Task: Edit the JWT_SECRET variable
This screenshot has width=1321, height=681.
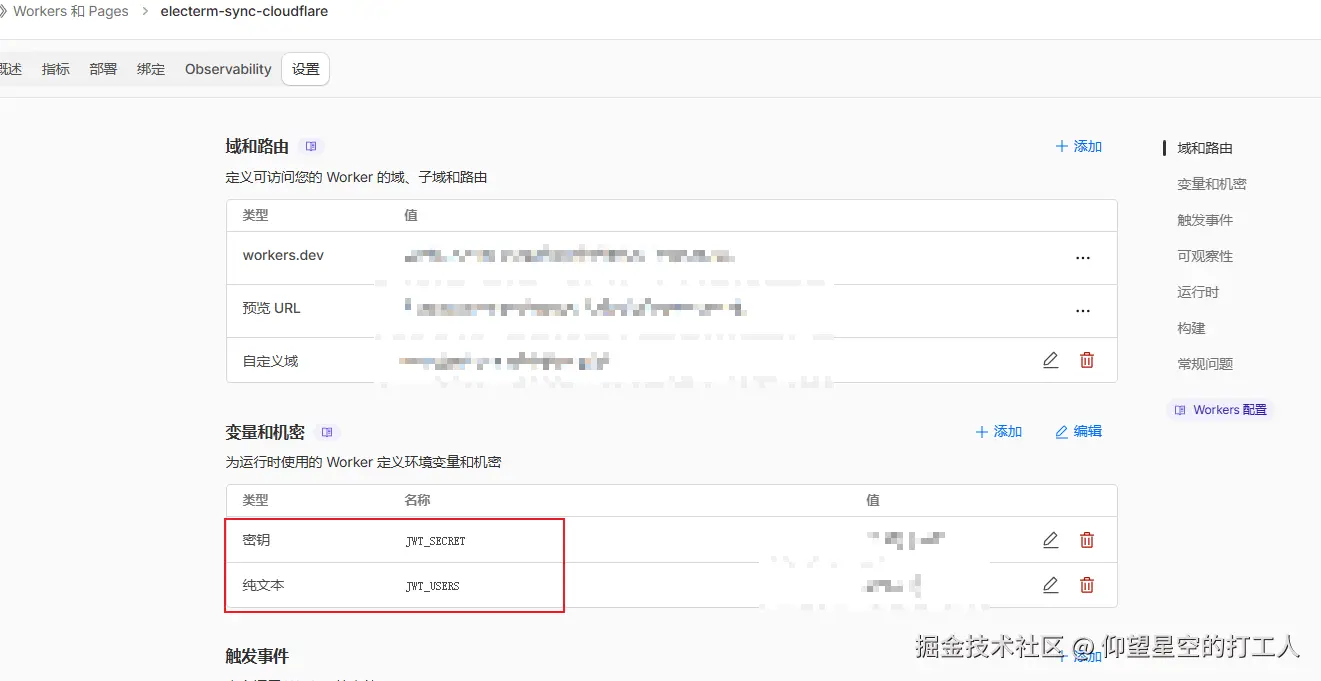Action: pos(1050,540)
